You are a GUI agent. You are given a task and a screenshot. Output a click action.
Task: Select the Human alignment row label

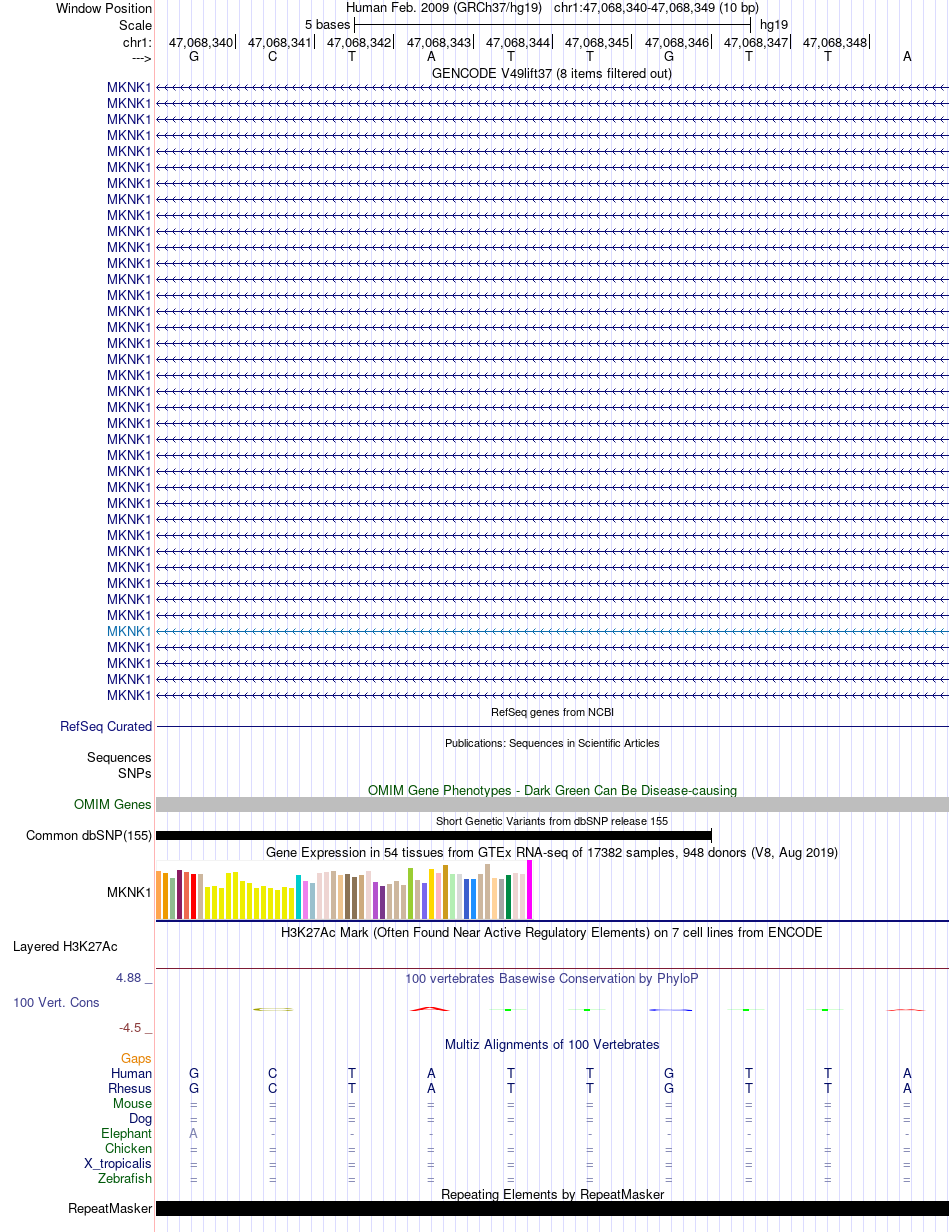tap(132, 1073)
